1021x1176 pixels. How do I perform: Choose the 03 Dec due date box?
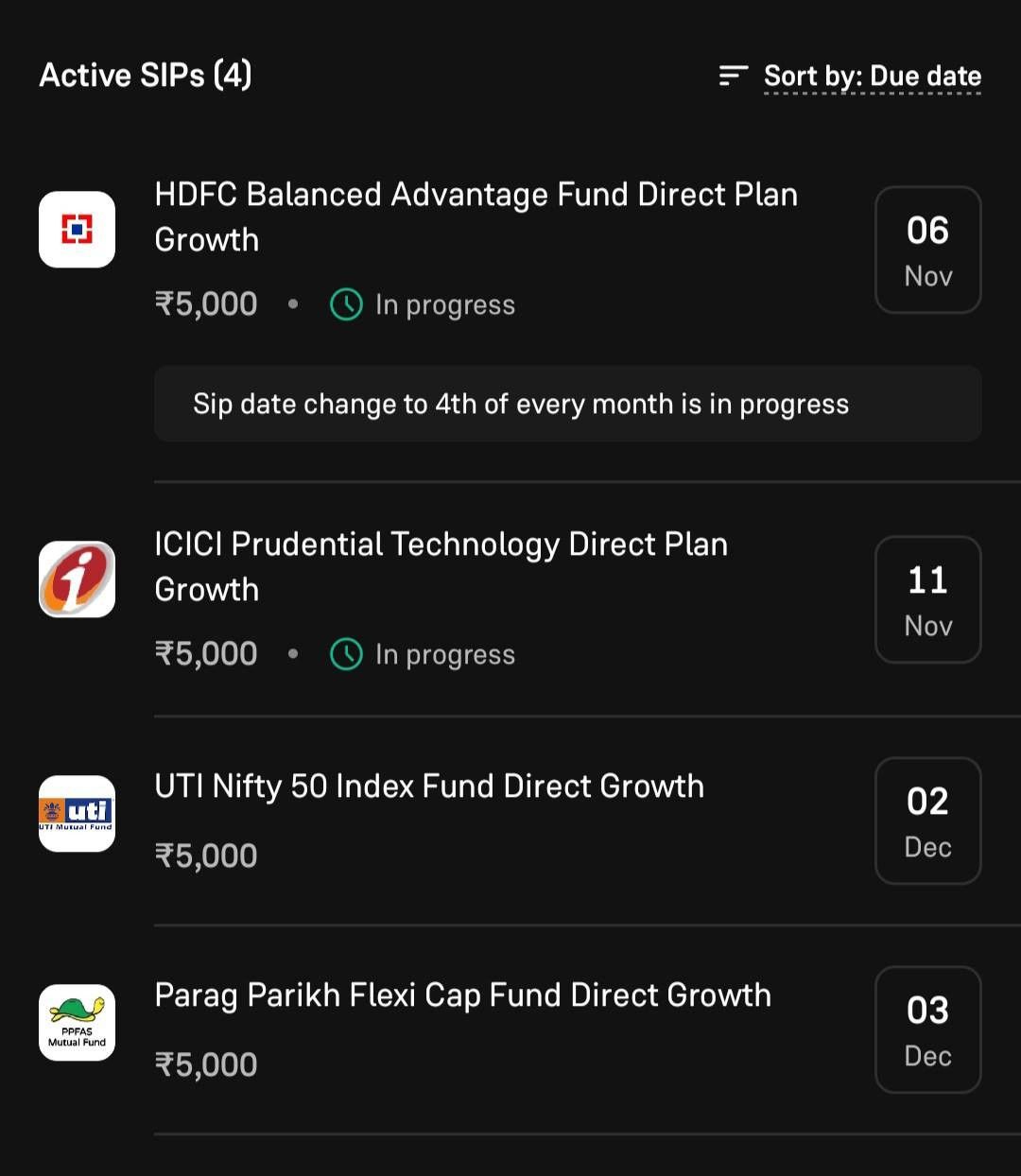tap(928, 1029)
